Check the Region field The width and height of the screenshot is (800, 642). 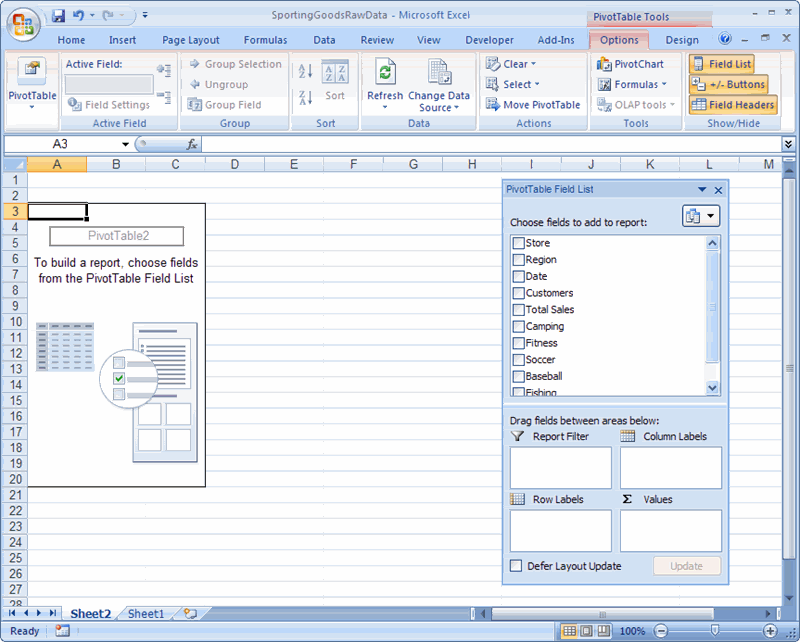coord(518,260)
